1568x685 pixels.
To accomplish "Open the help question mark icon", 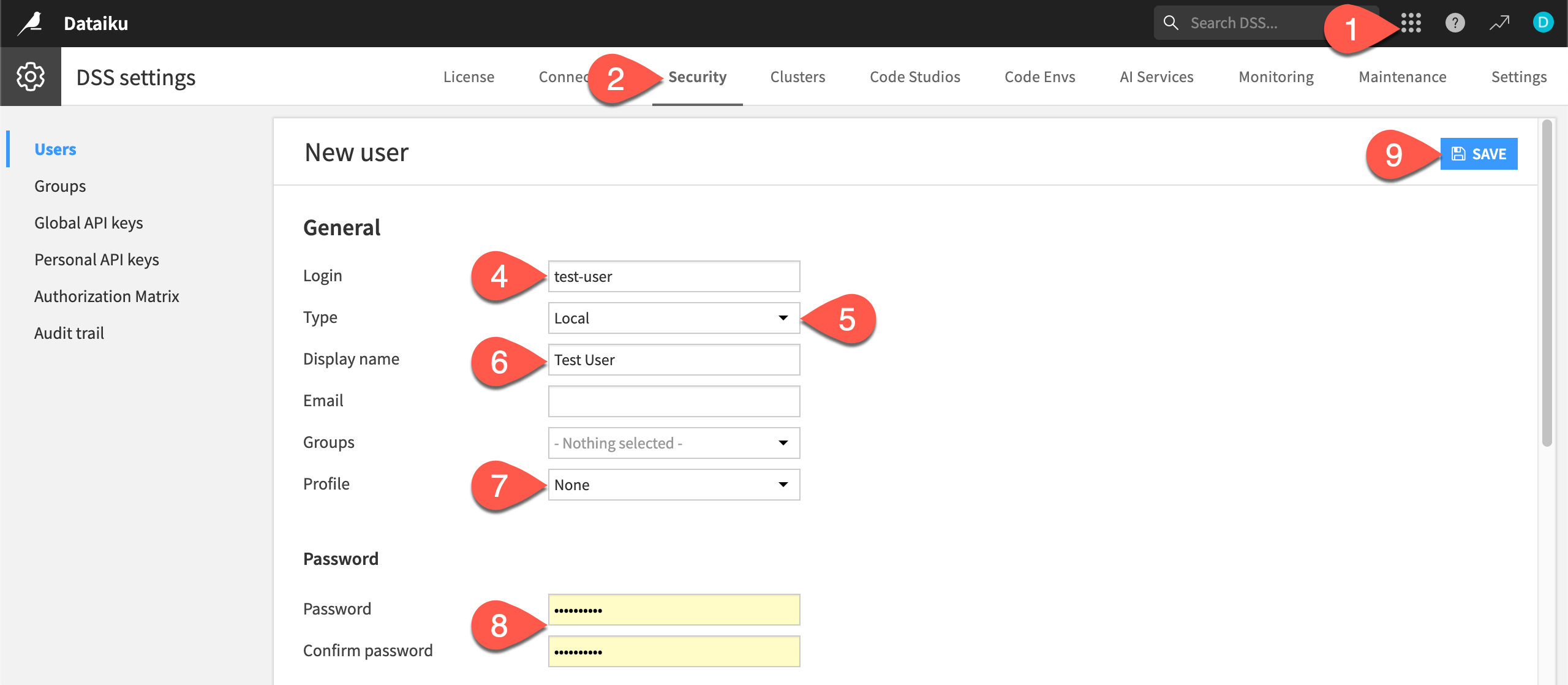I will coord(1455,23).
